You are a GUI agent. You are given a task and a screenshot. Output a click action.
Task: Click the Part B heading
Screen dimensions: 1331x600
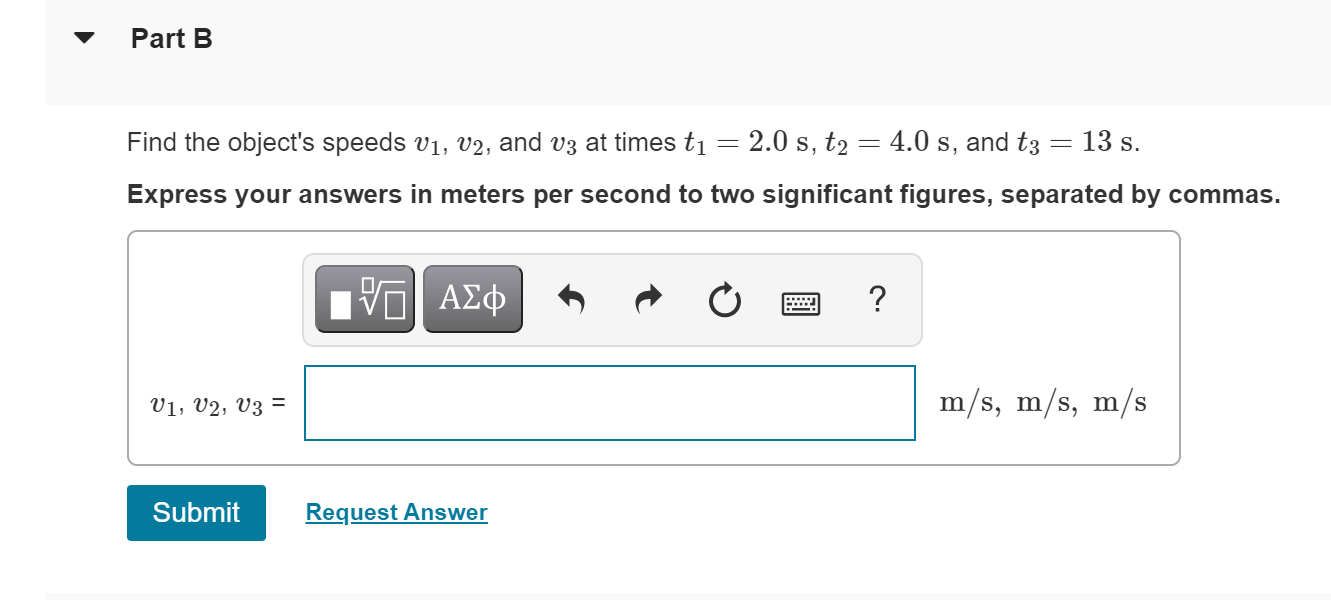click(x=171, y=38)
